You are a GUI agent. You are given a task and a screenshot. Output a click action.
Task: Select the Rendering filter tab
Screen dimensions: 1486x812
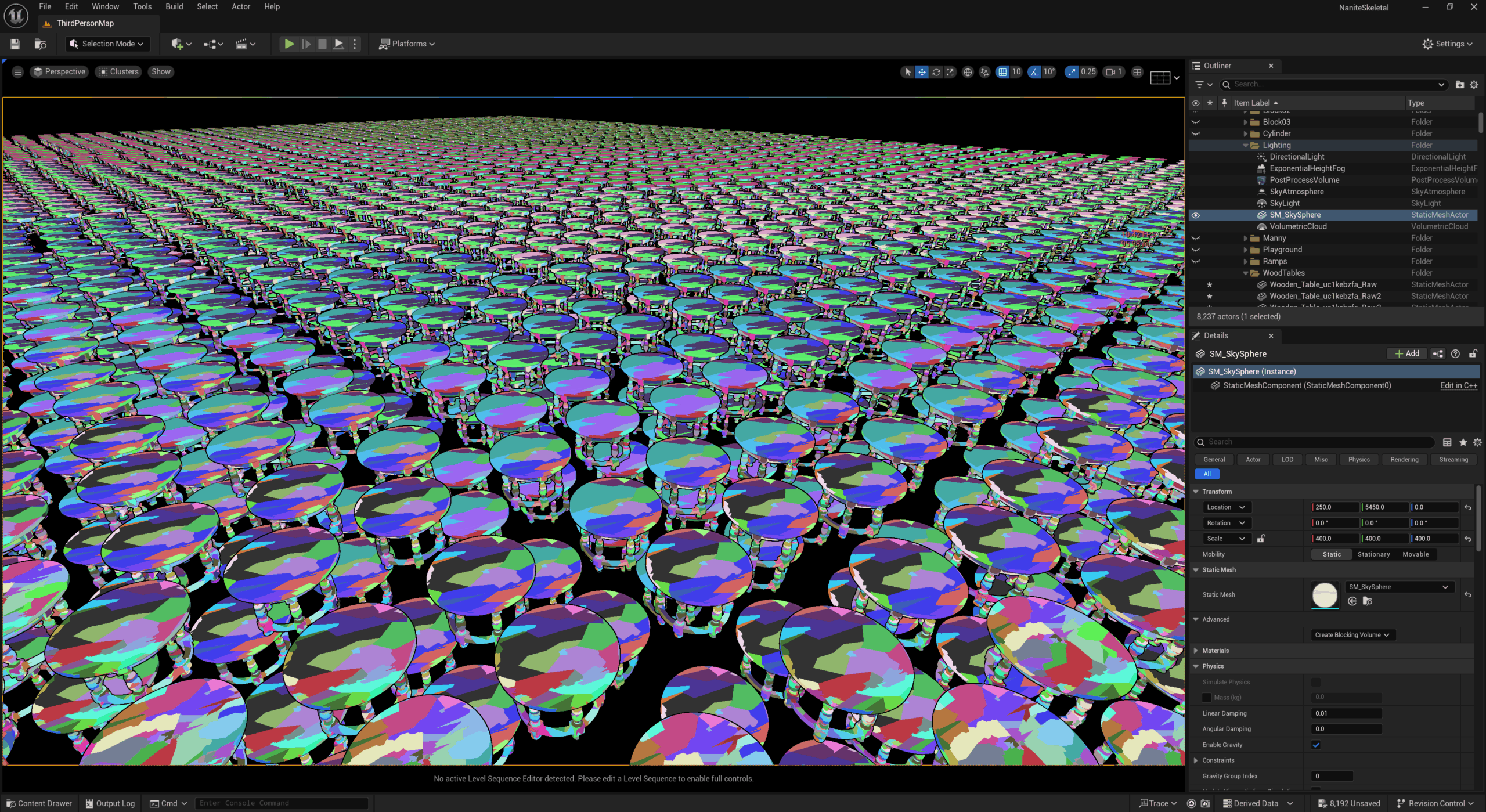1404,460
